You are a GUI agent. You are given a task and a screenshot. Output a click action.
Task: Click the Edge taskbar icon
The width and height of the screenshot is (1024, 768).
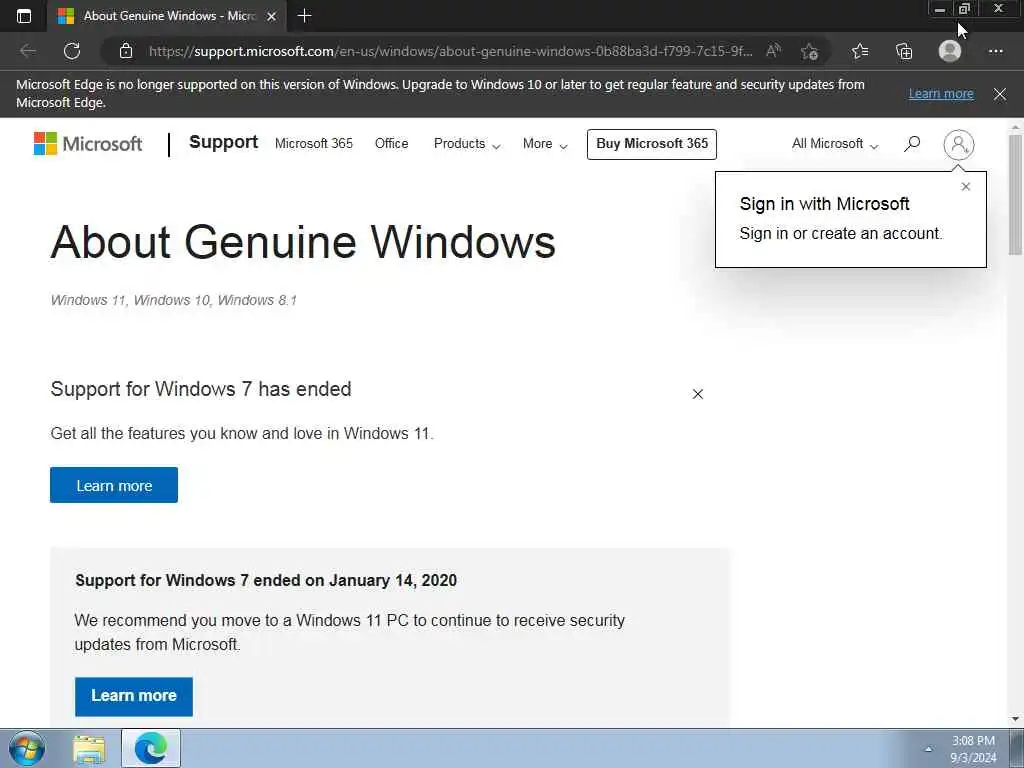click(x=151, y=748)
